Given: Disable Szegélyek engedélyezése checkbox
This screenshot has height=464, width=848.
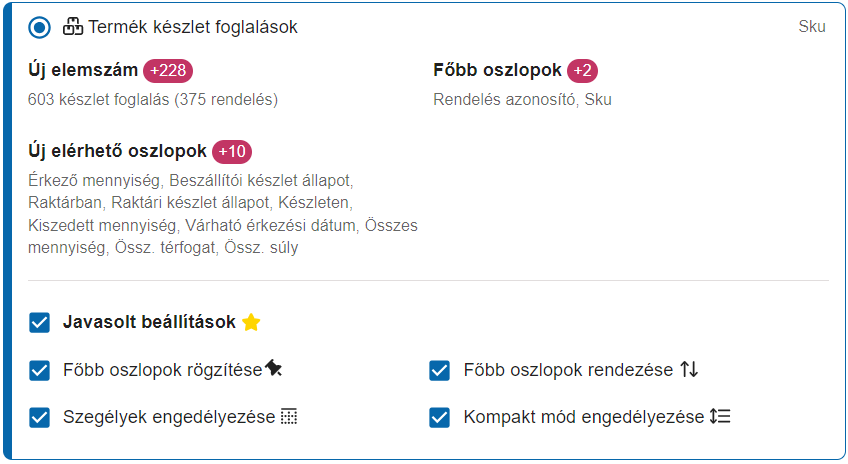Looking at the screenshot, I should (39, 417).
